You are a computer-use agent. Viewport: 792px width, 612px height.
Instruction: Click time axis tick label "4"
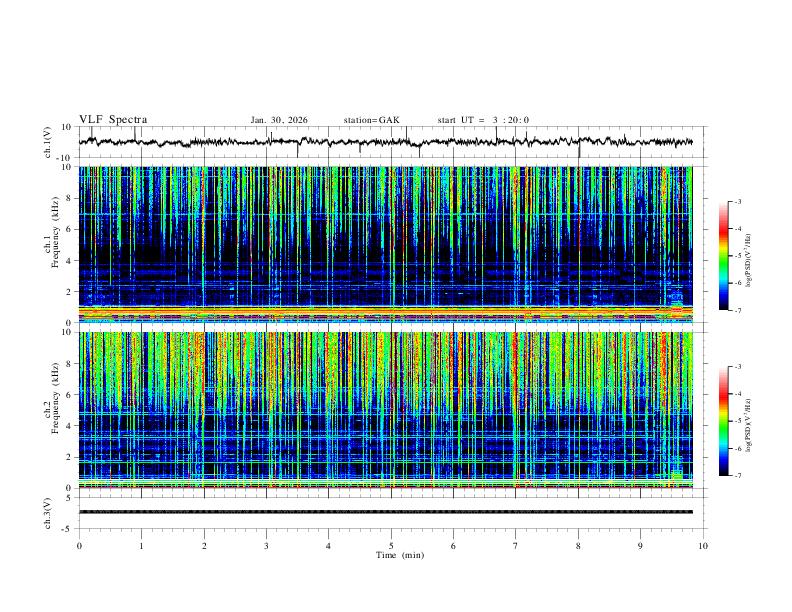(x=329, y=546)
